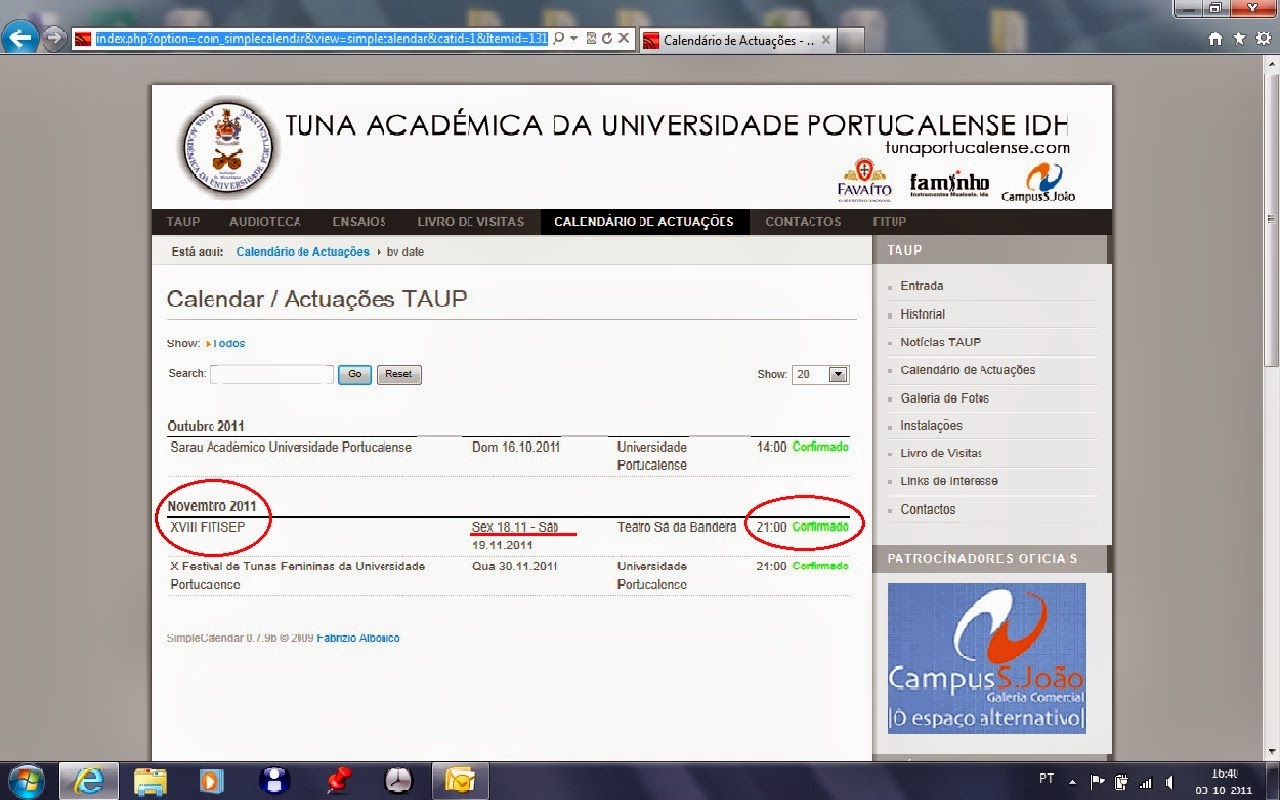Go back with the browser back arrow
The height and width of the screenshot is (800, 1280).
pos(20,39)
